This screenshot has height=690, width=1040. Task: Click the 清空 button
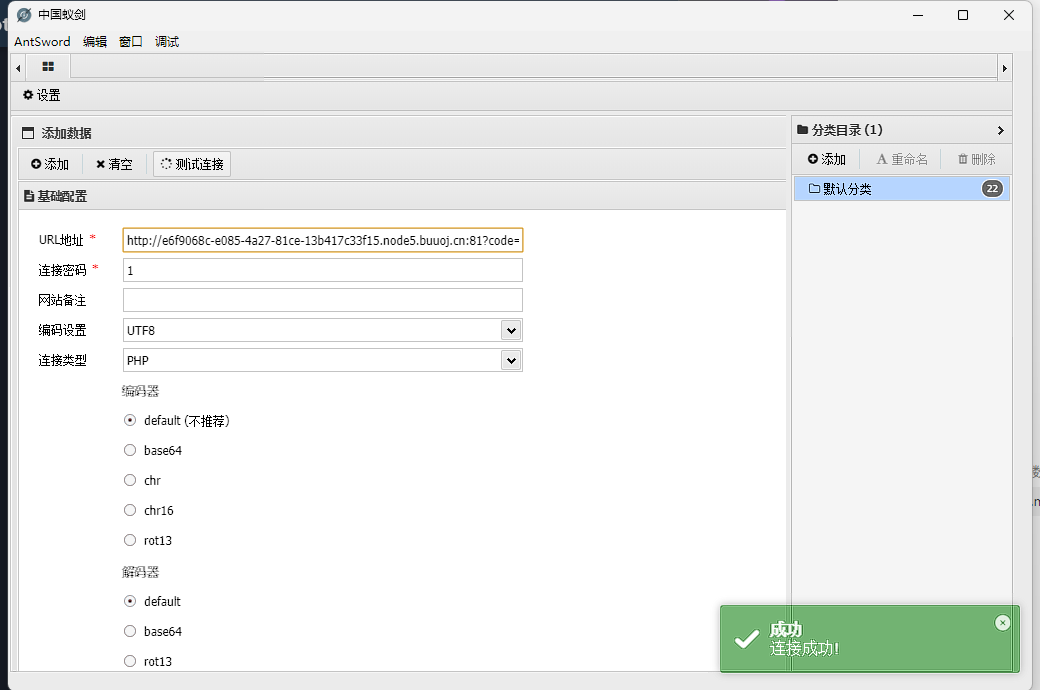click(114, 164)
